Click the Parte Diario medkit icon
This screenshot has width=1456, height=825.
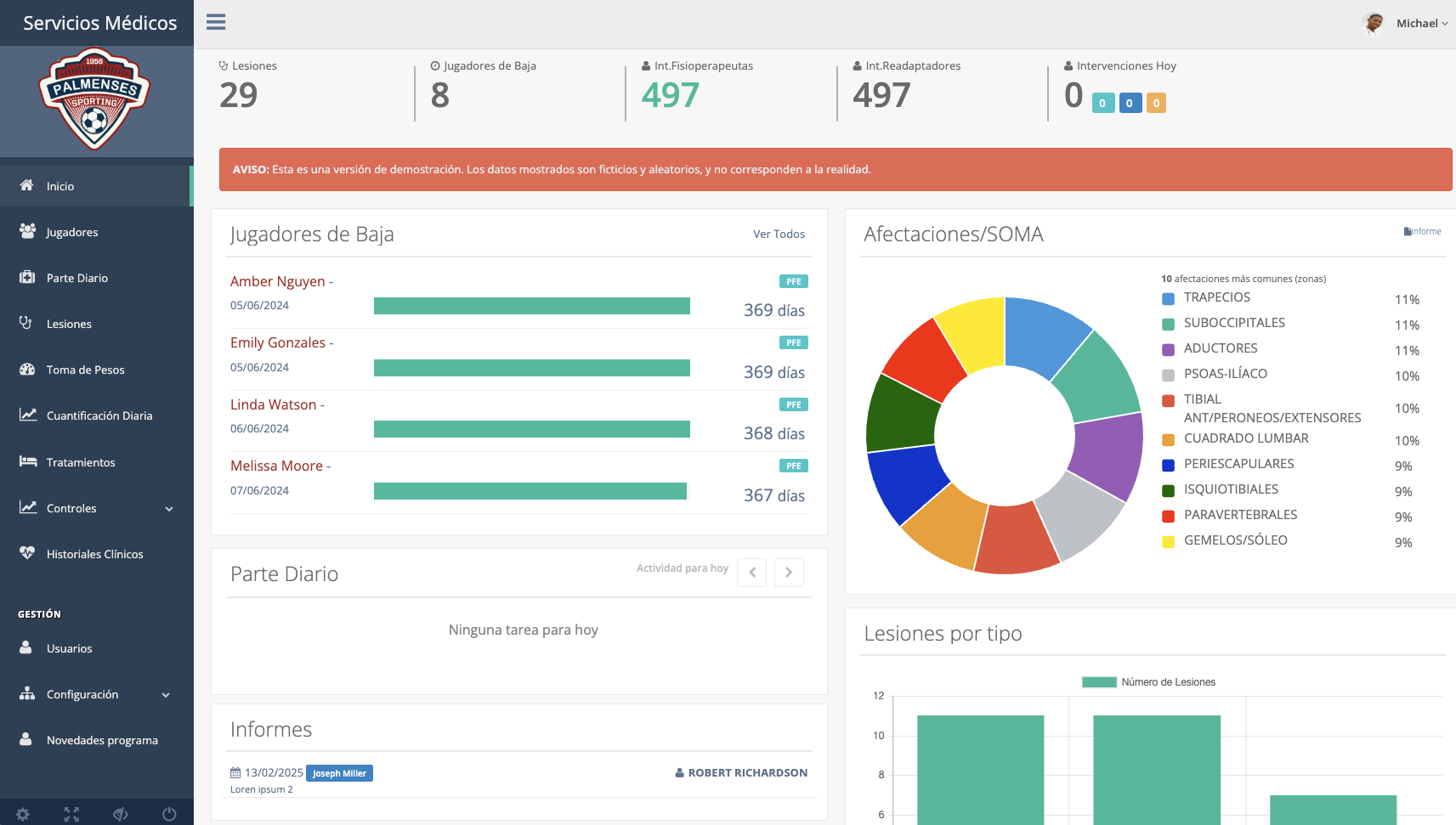pos(27,277)
